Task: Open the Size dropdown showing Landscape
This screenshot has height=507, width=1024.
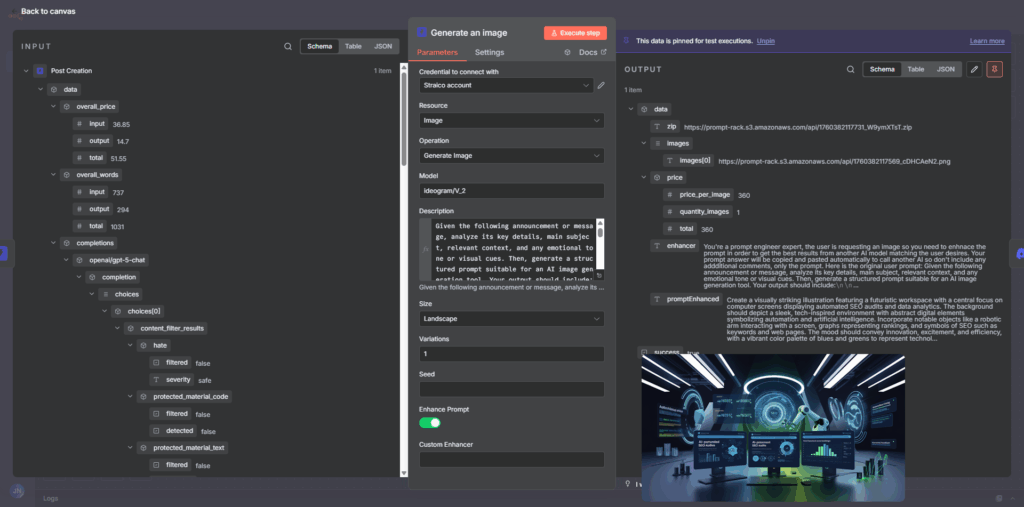Action: [511, 318]
